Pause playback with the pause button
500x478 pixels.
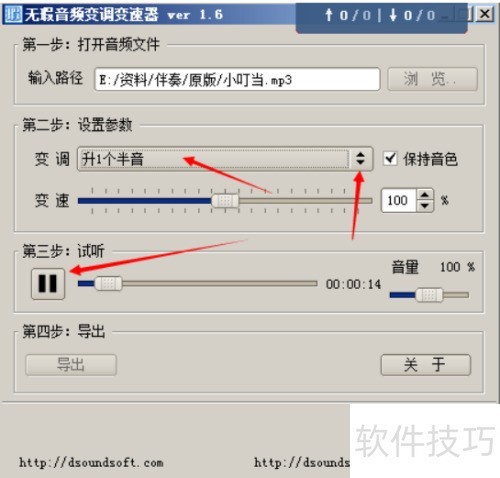(48, 284)
